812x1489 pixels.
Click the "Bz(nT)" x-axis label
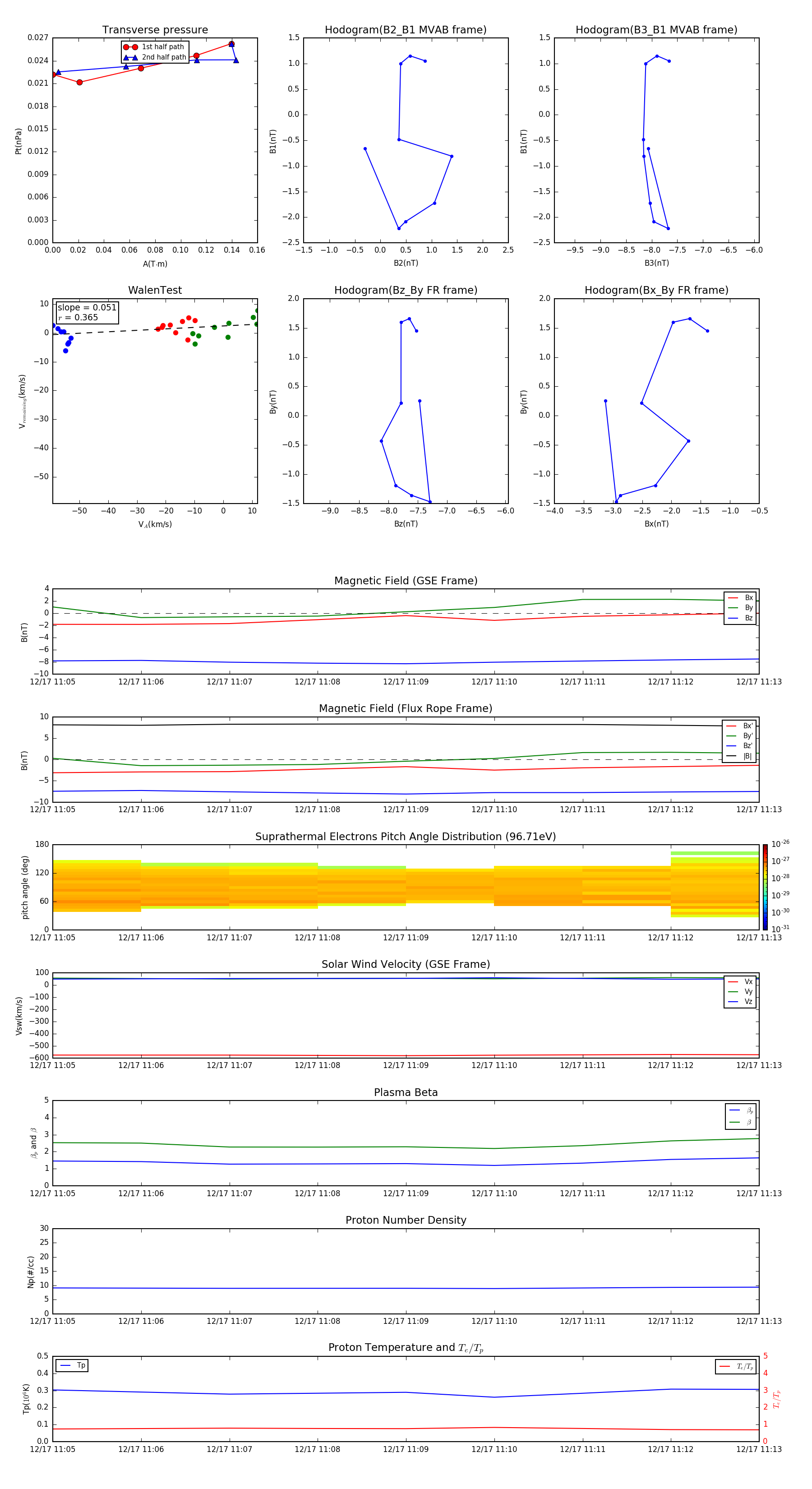[406, 524]
